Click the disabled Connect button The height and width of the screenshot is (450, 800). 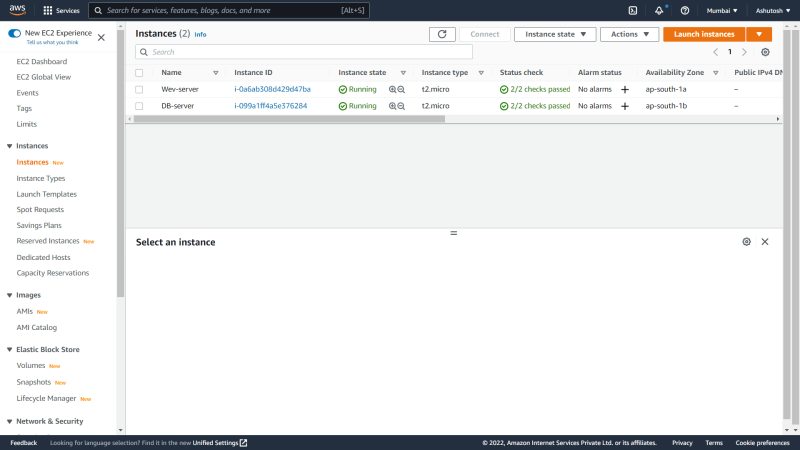pyautogui.click(x=485, y=34)
